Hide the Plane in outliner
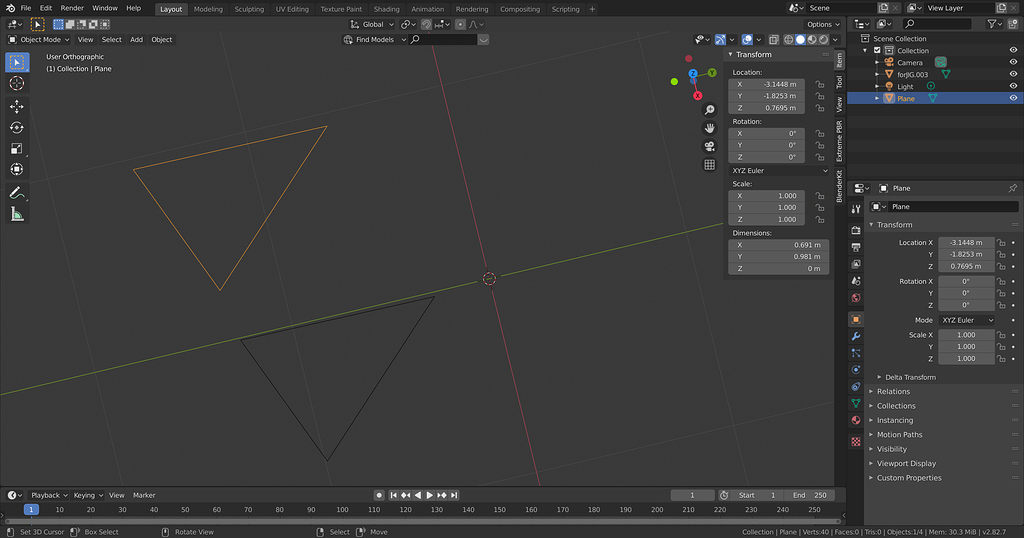Image resolution: width=1024 pixels, height=538 pixels. click(x=1013, y=98)
